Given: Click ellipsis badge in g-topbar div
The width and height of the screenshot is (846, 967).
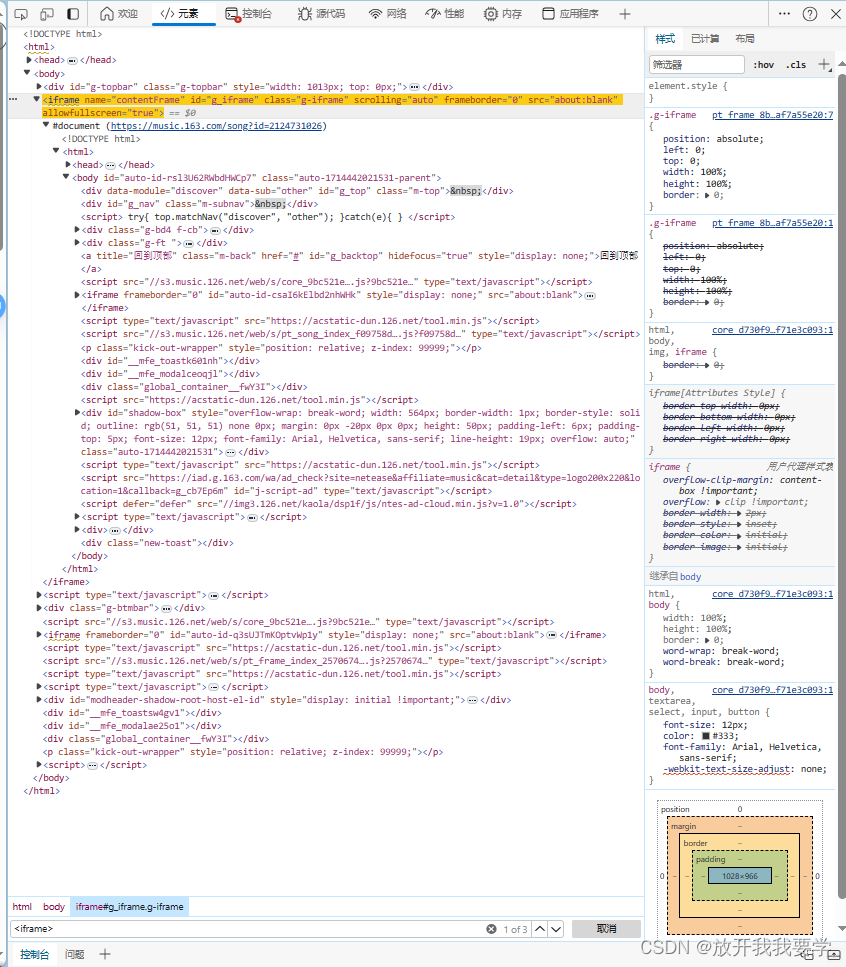Looking at the screenshot, I should (x=414, y=88).
